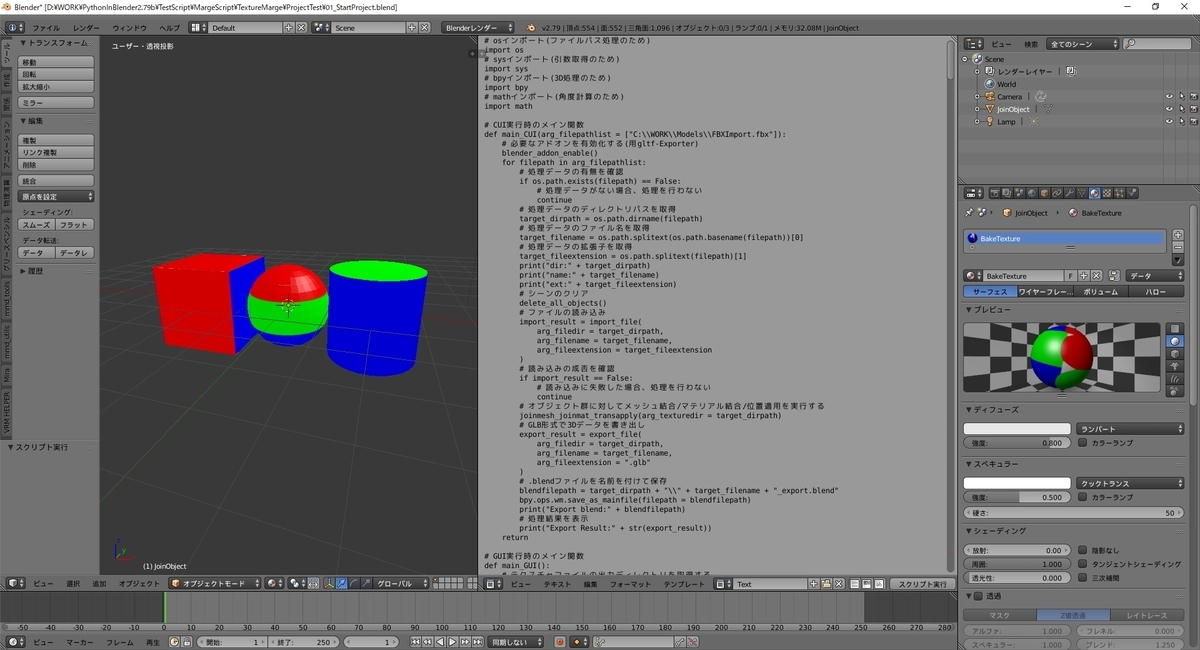The width and height of the screenshot is (1200, 650).
Task: Switch to ハロー material type tab
Action: pyautogui.click(x=1155, y=292)
